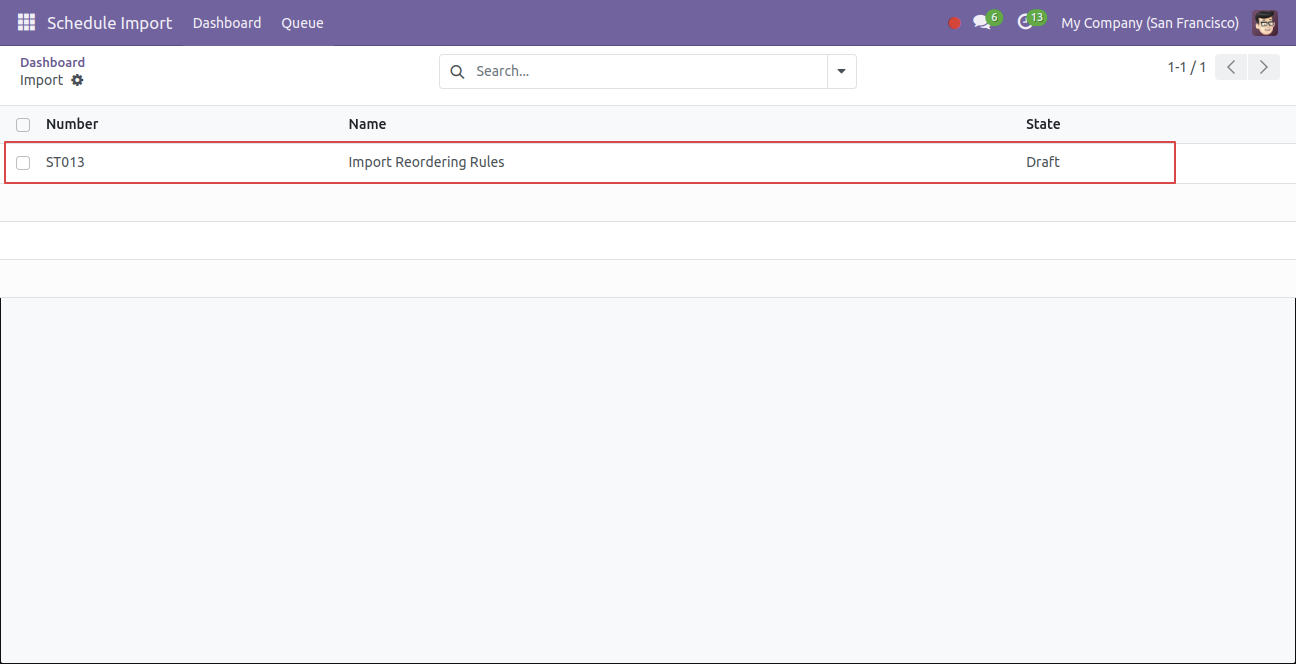The height and width of the screenshot is (664, 1296).
Task: Click the Draft state cell
Action: point(1043,162)
